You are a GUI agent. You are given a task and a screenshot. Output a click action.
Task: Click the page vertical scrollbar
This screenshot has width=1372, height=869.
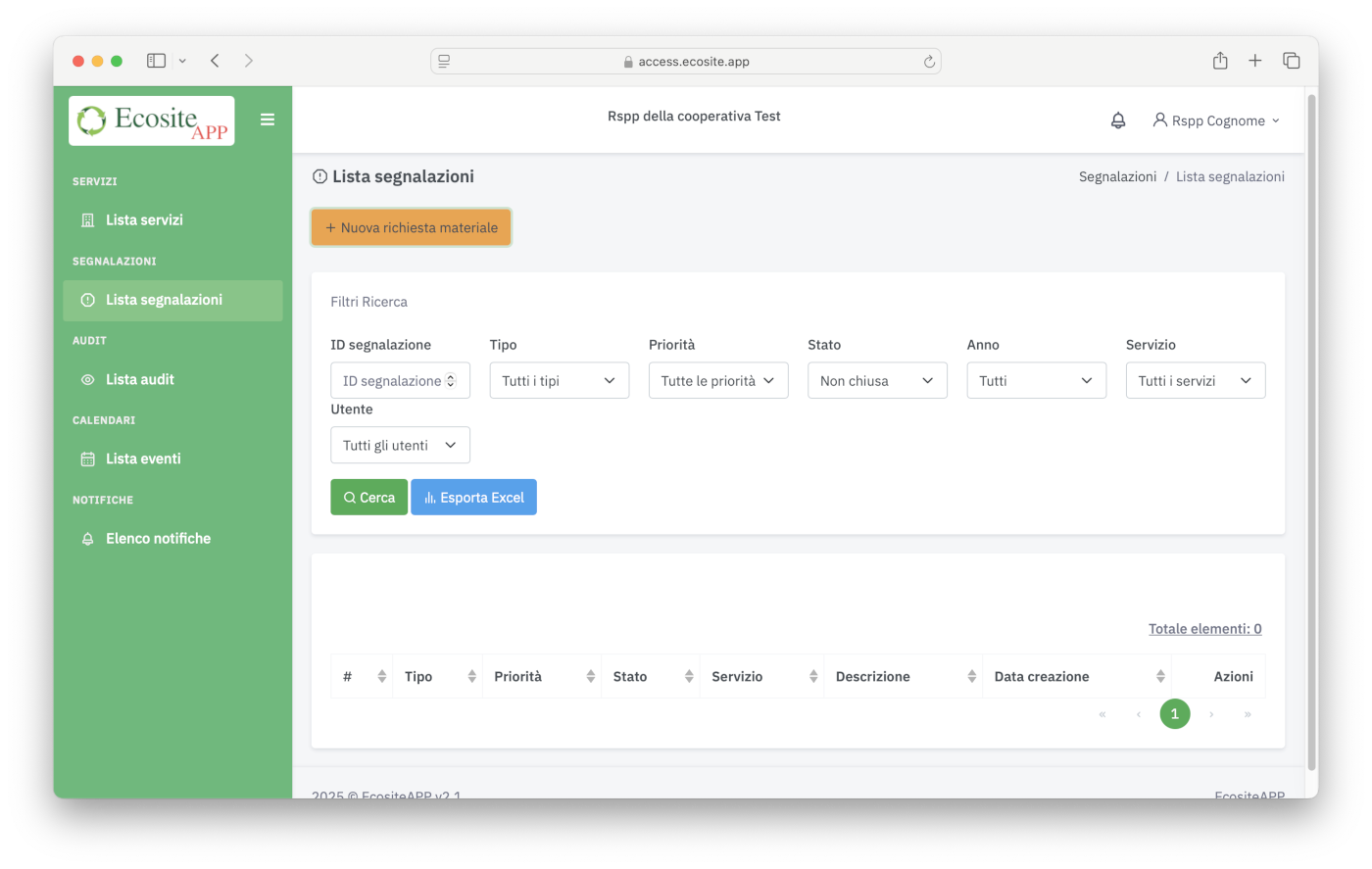[x=1312, y=431]
